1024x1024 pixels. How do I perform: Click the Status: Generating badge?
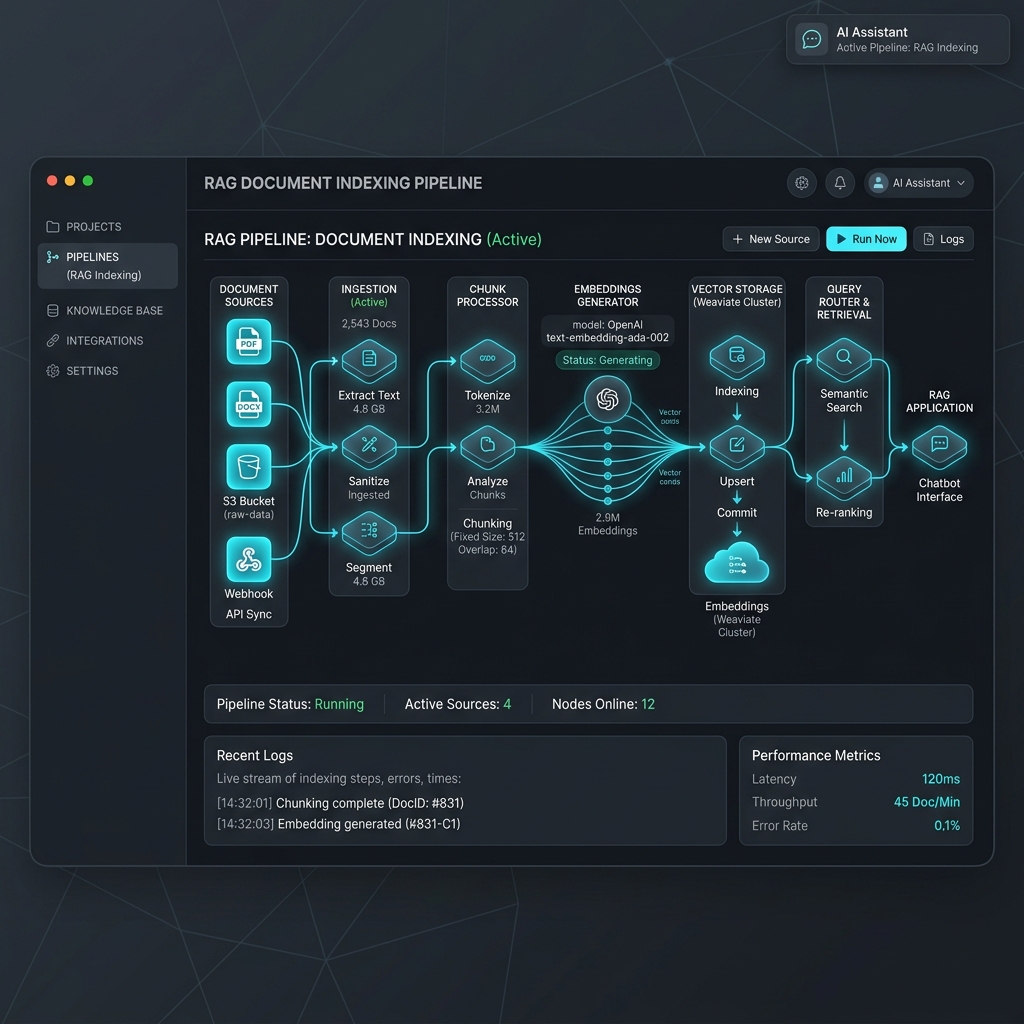click(607, 360)
